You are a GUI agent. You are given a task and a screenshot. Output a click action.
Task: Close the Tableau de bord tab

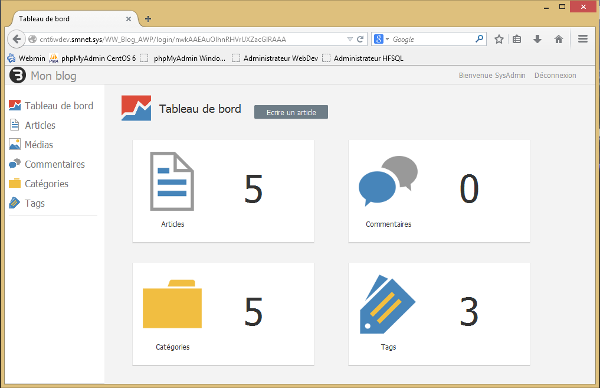click(x=129, y=19)
